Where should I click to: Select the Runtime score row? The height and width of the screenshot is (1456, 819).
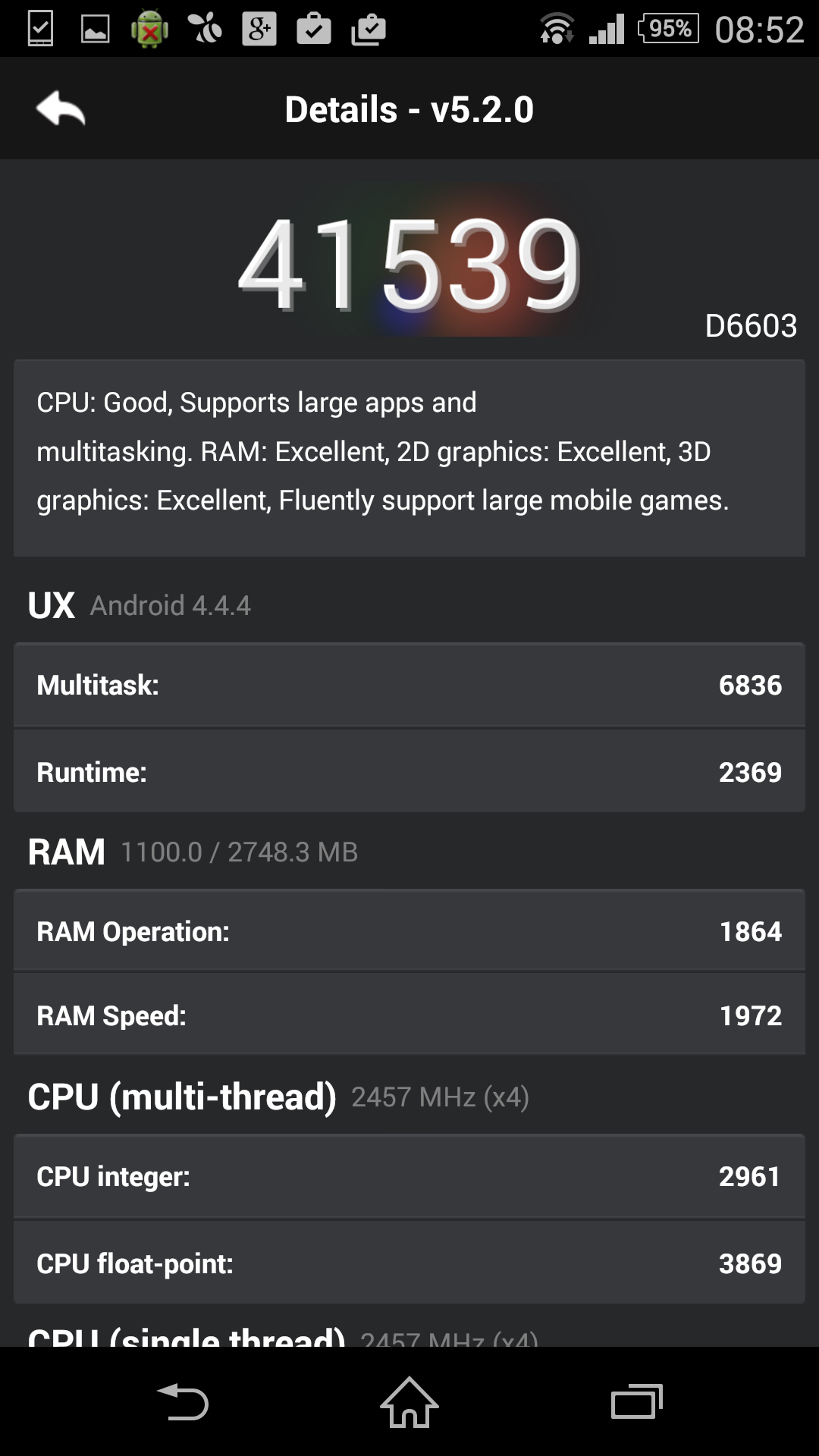(x=409, y=772)
